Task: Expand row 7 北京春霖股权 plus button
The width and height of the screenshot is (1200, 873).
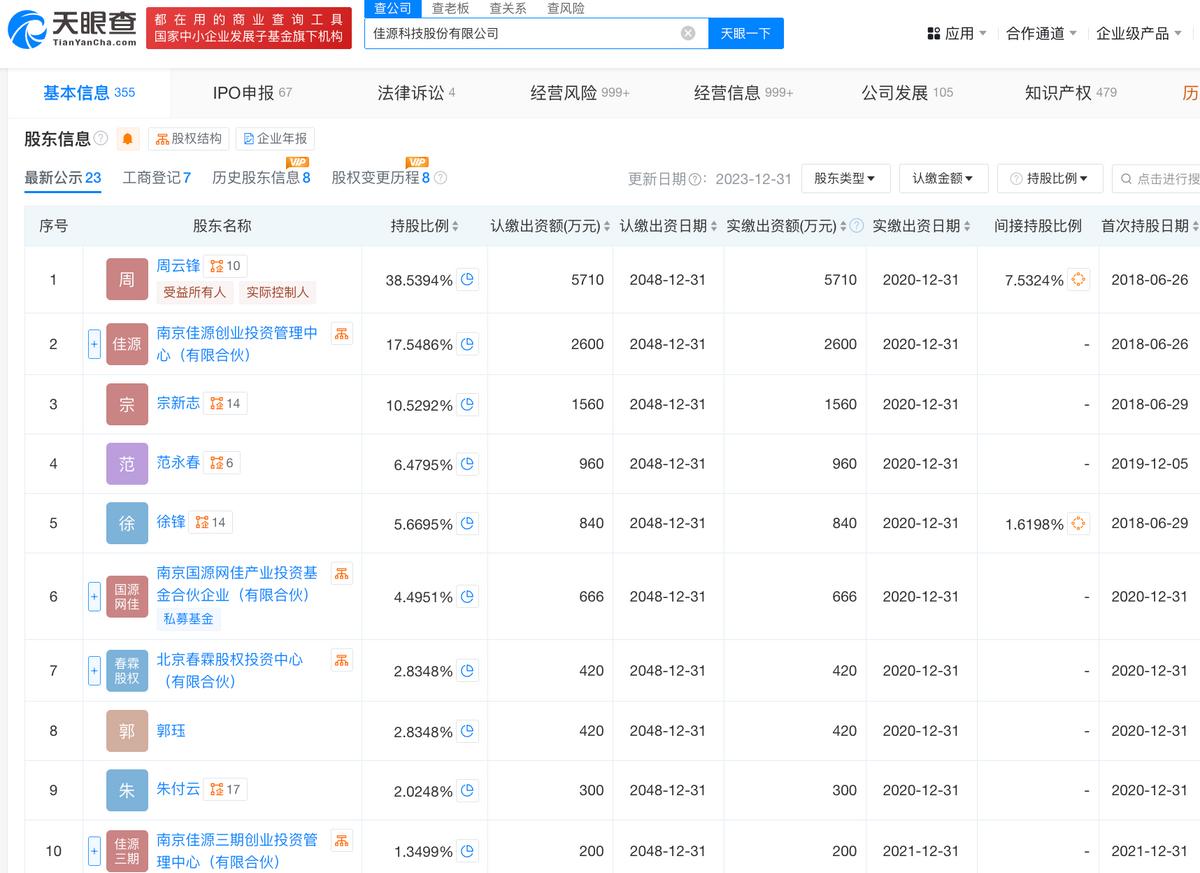Action: click(x=94, y=671)
